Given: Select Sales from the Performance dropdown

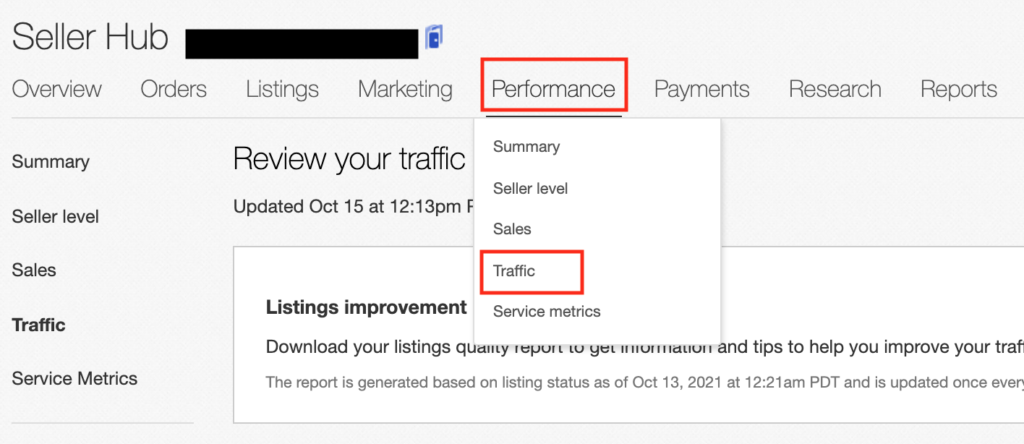Looking at the screenshot, I should tap(512, 229).
